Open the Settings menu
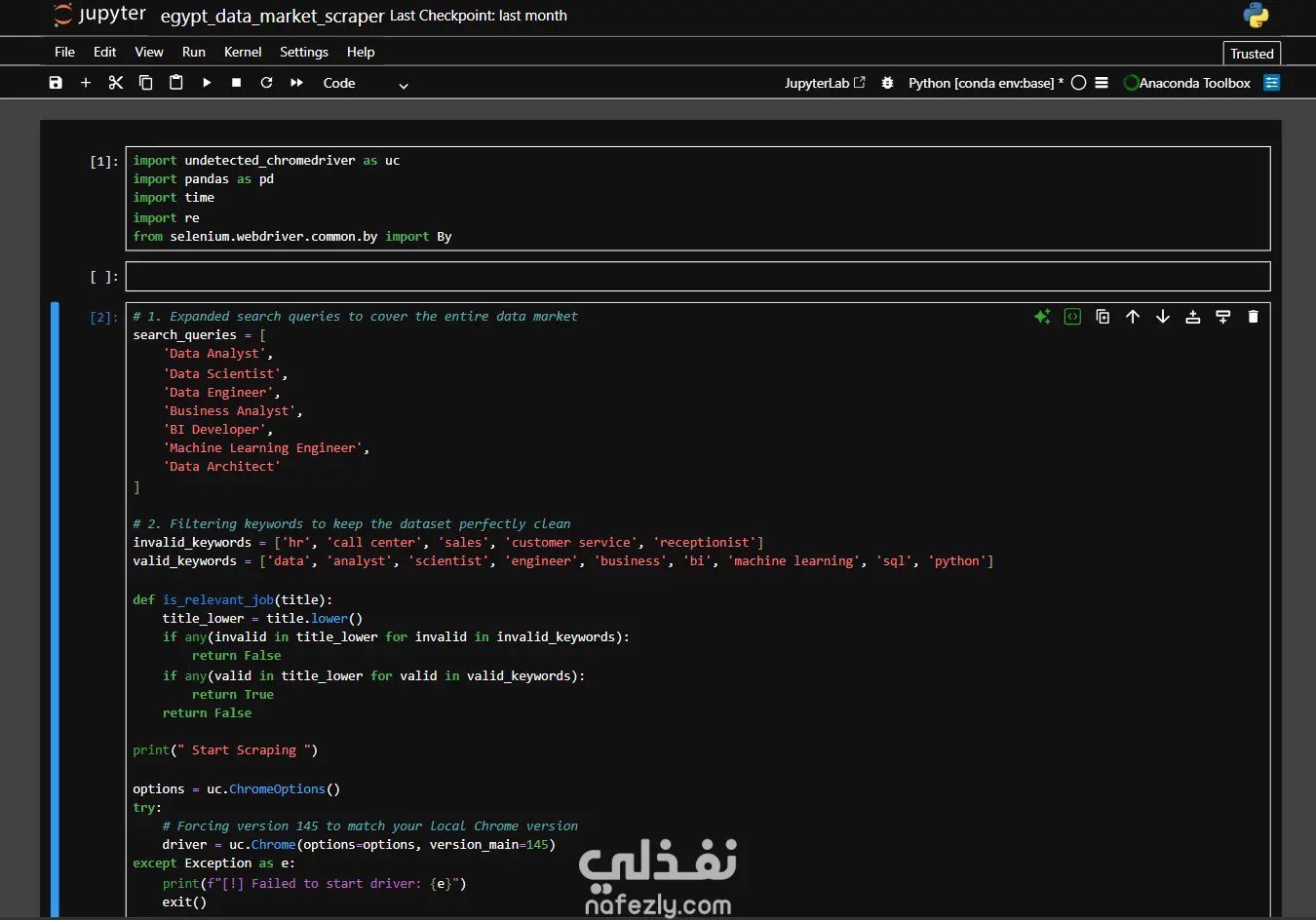This screenshot has height=920, width=1316. (304, 52)
